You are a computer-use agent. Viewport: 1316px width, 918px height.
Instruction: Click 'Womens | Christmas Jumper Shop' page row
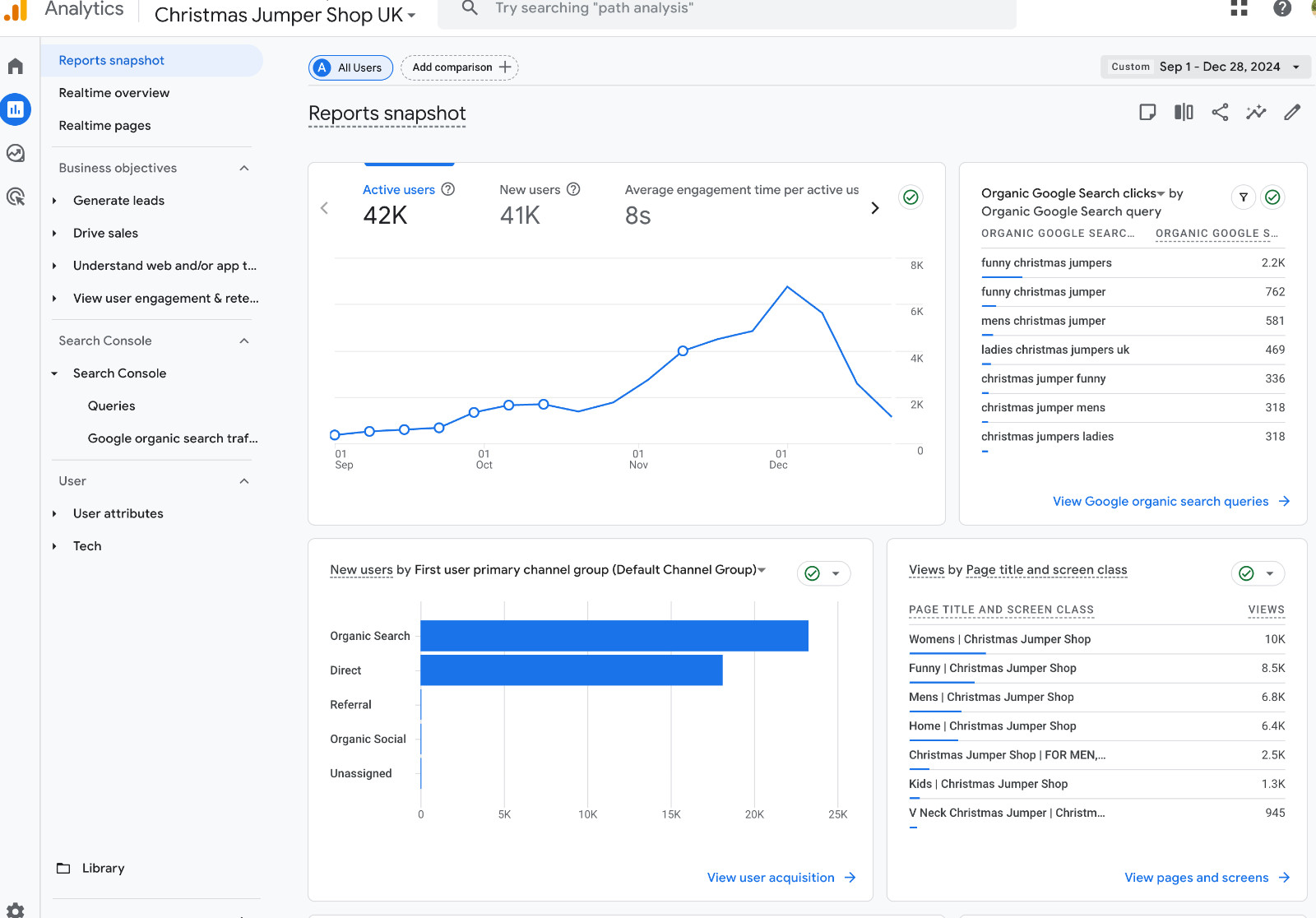1096,639
